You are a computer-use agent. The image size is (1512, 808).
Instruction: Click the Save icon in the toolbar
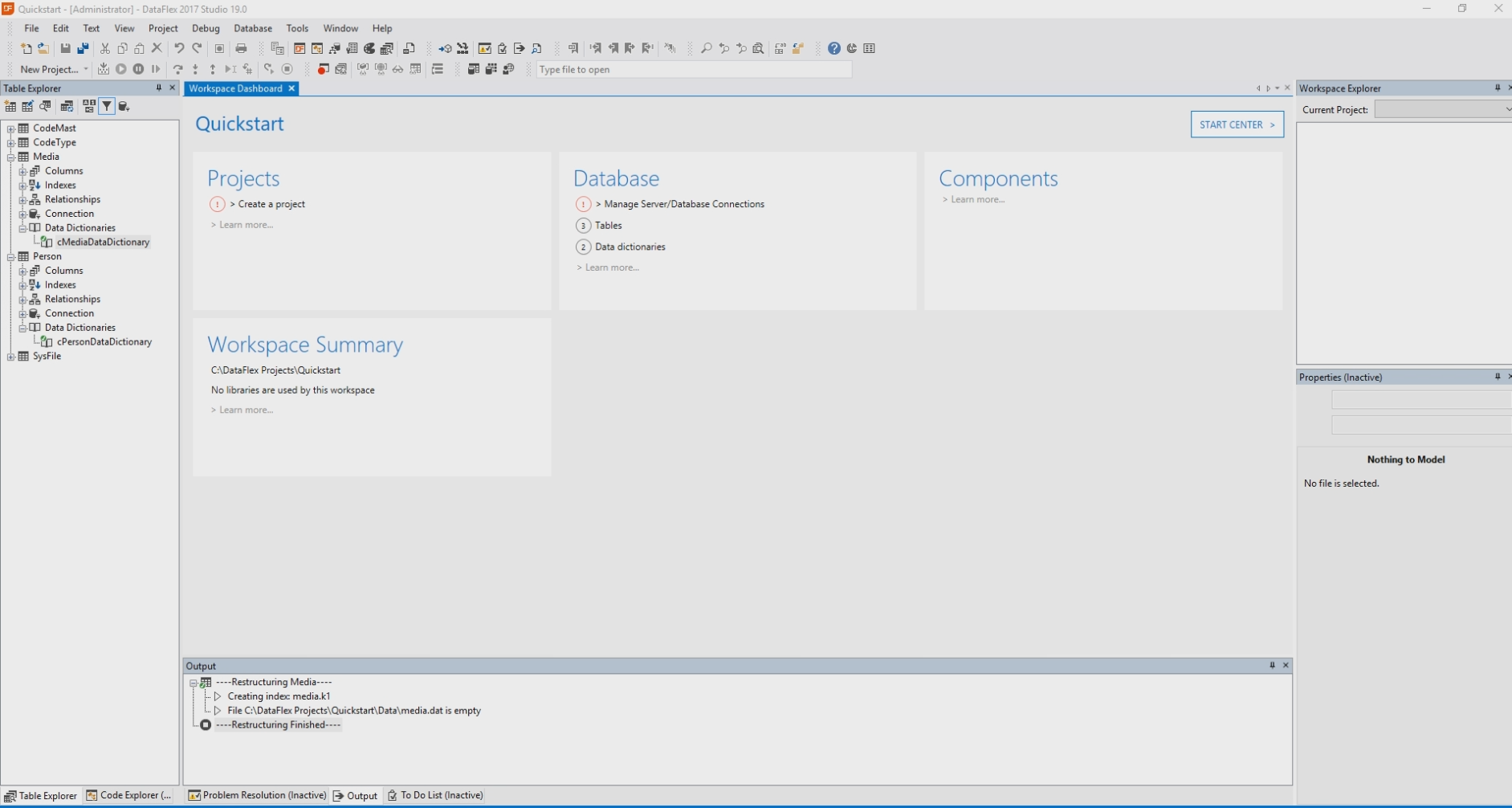65,49
